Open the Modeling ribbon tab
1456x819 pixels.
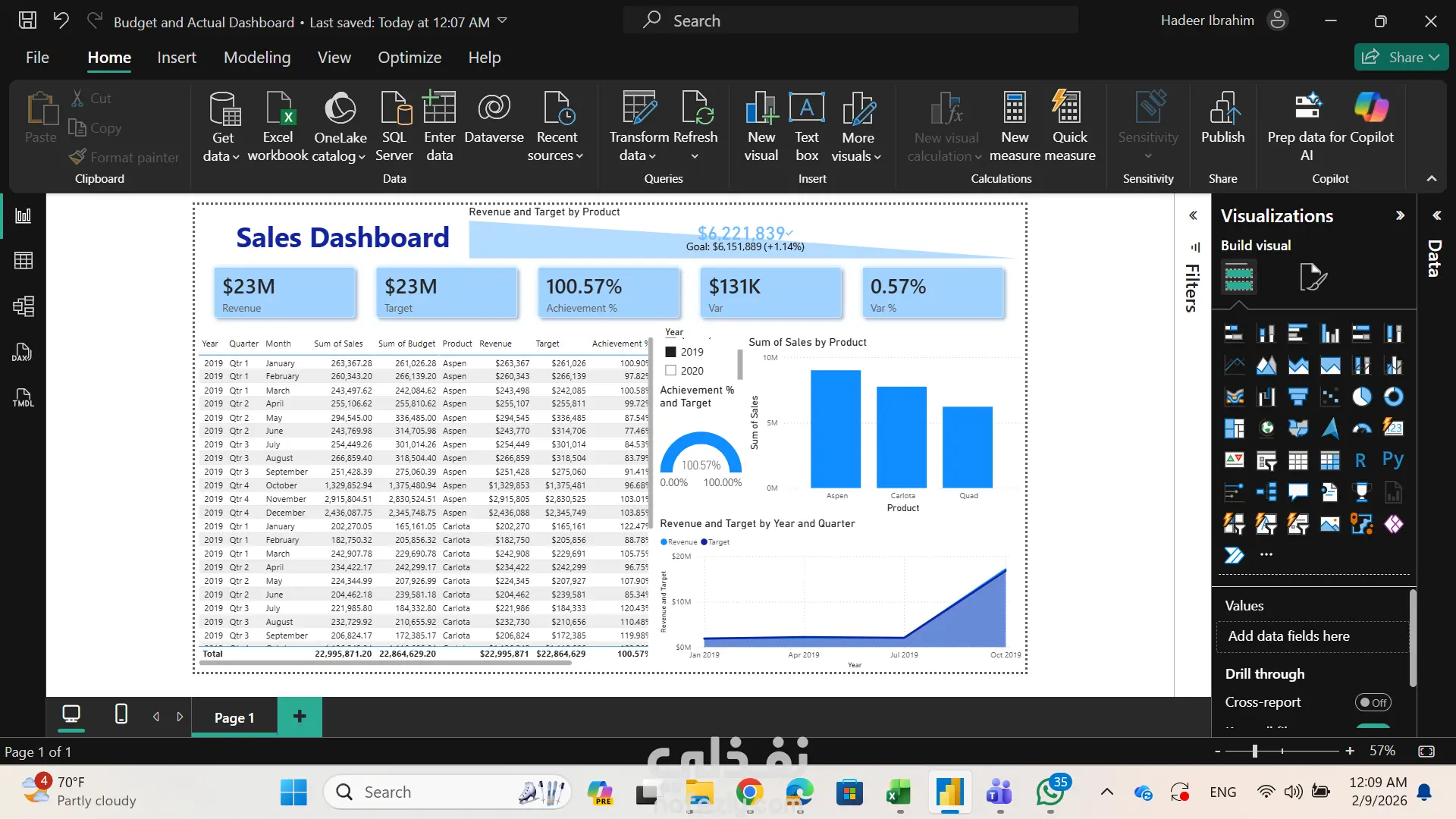257,57
